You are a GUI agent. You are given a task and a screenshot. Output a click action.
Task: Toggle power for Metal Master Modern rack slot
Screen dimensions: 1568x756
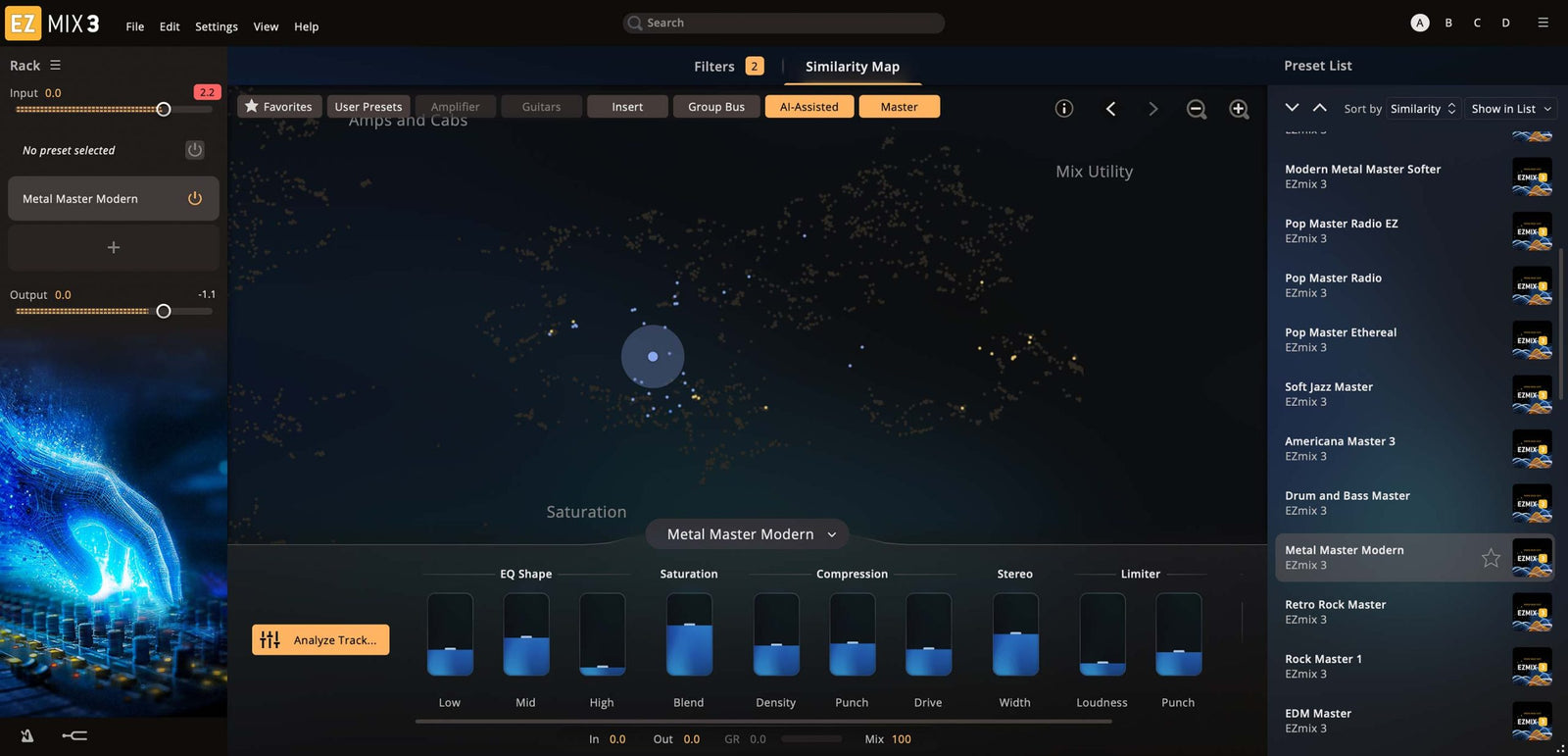[195, 198]
